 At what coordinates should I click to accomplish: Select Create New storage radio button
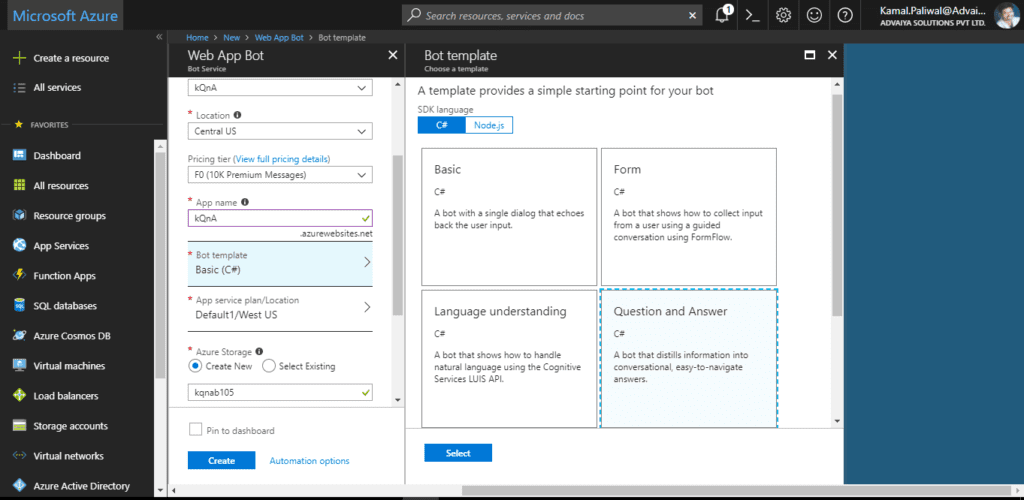tap(195, 366)
